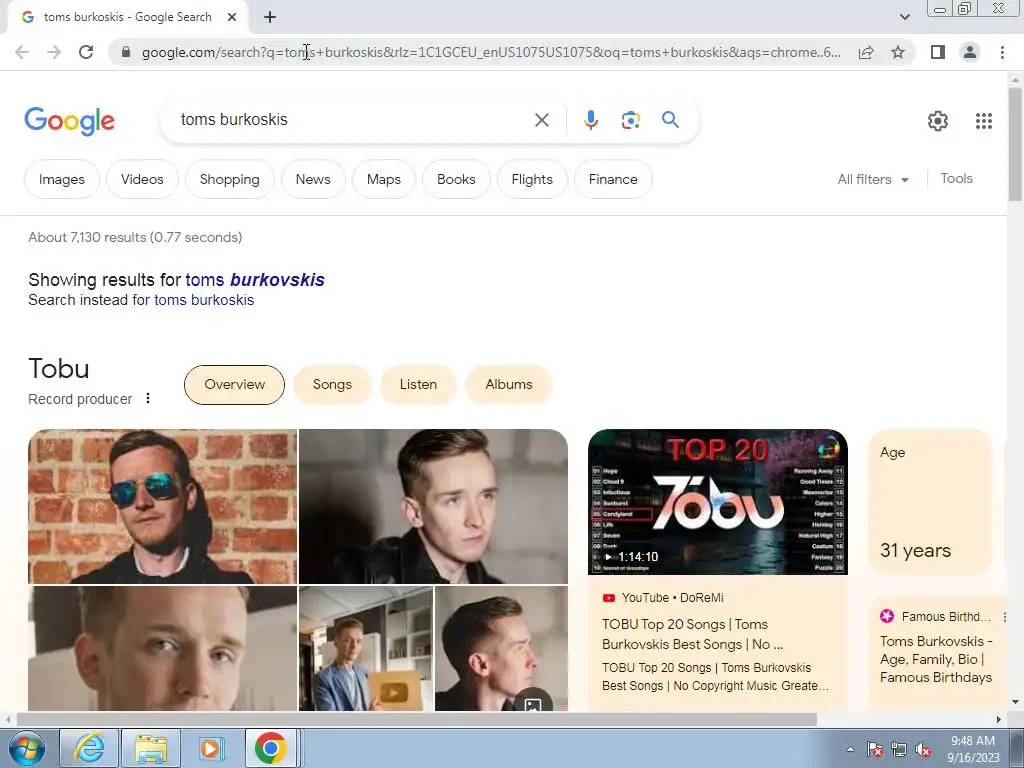Switch to Flights results
The width and height of the screenshot is (1024, 768).
(532, 179)
